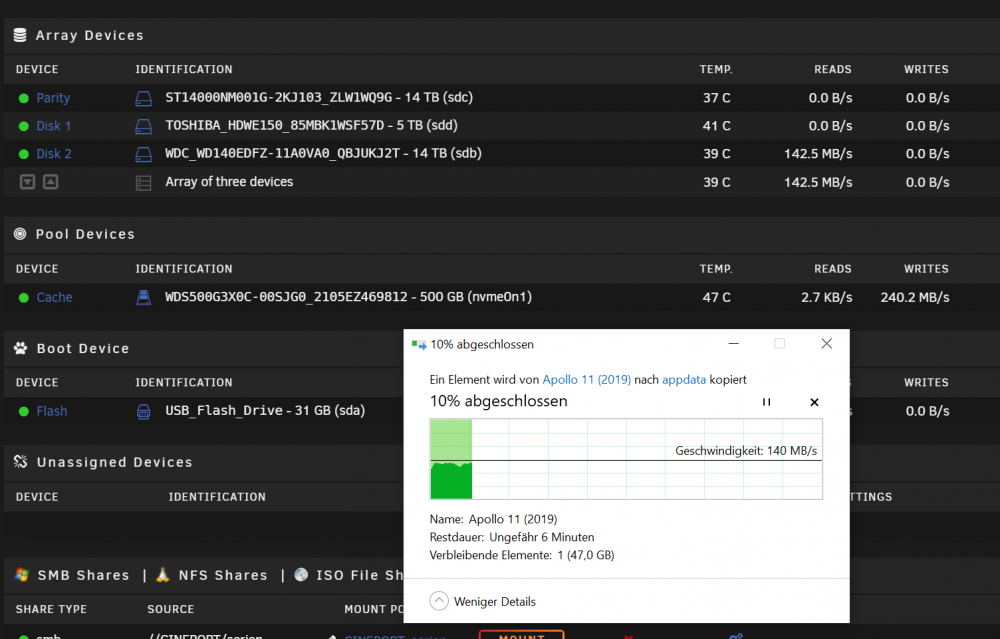Open the Cache device link
Viewport: 1000px width, 639px height.
click(54, 297)
